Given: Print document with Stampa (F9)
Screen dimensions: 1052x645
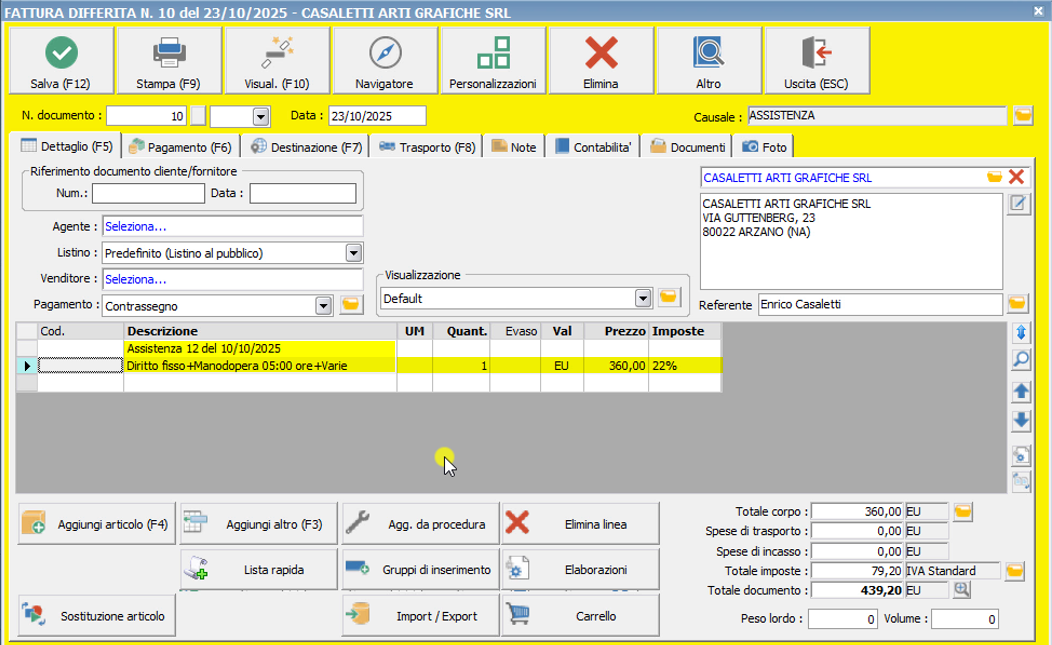Looking at the screenshot, I should [168, 60].
